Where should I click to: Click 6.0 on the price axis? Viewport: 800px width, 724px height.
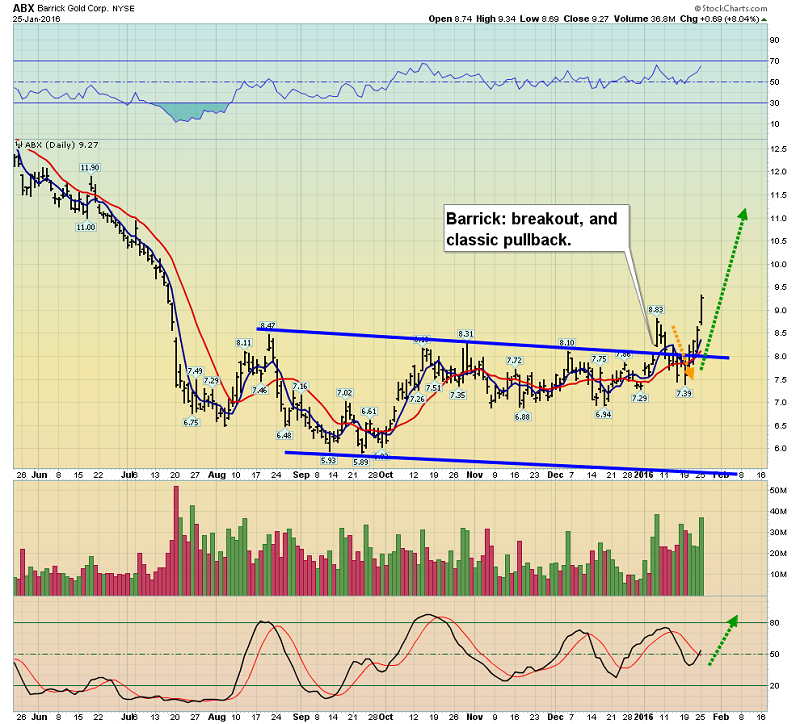point(780,448)
